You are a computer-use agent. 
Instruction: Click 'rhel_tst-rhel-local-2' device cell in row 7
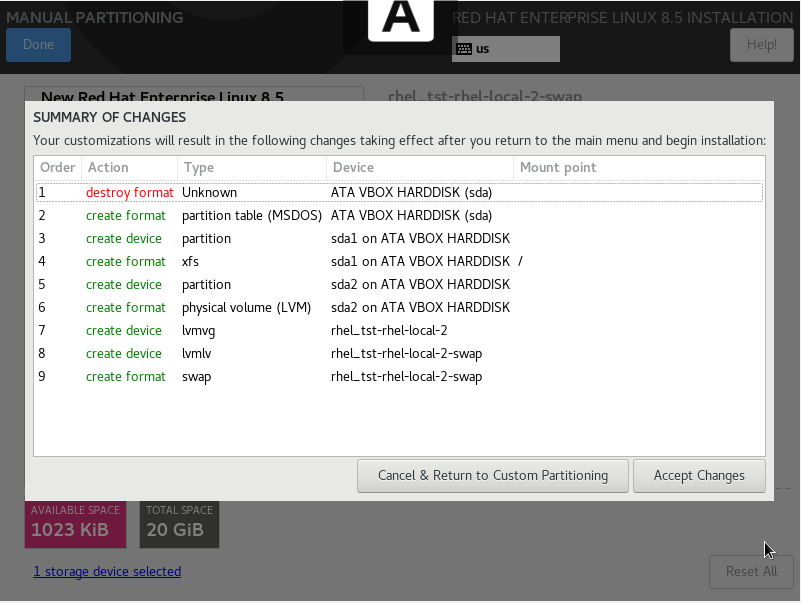click(x=389, y=331)
